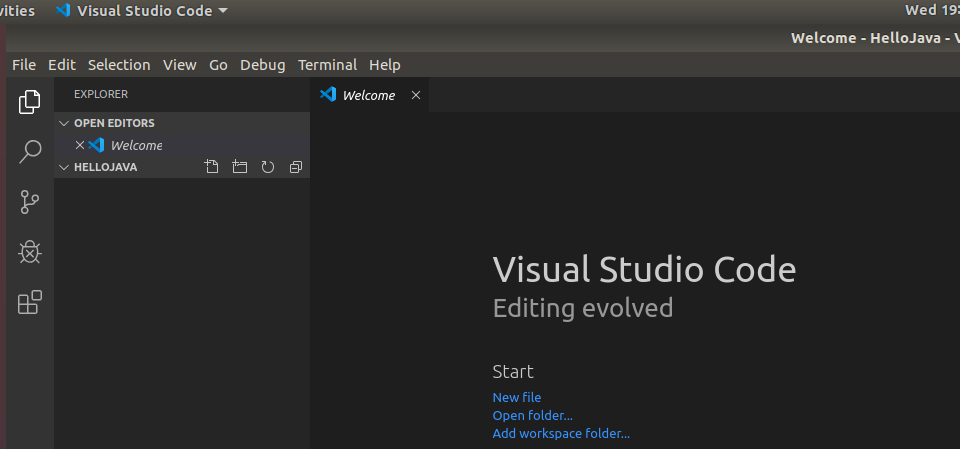Screen dimensions: 960x449
Task: Collapse the HELLOJAVA folder section
Action: (64, 167)
